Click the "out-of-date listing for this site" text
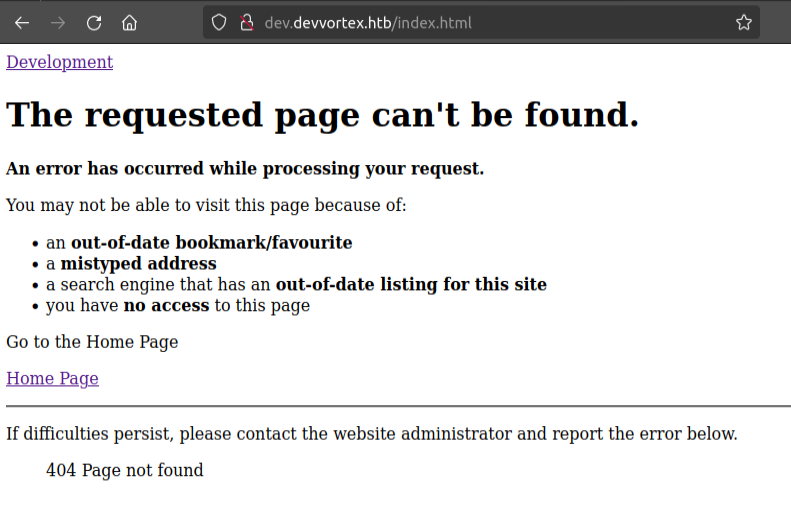791x529 pixels. coord(411,284)
